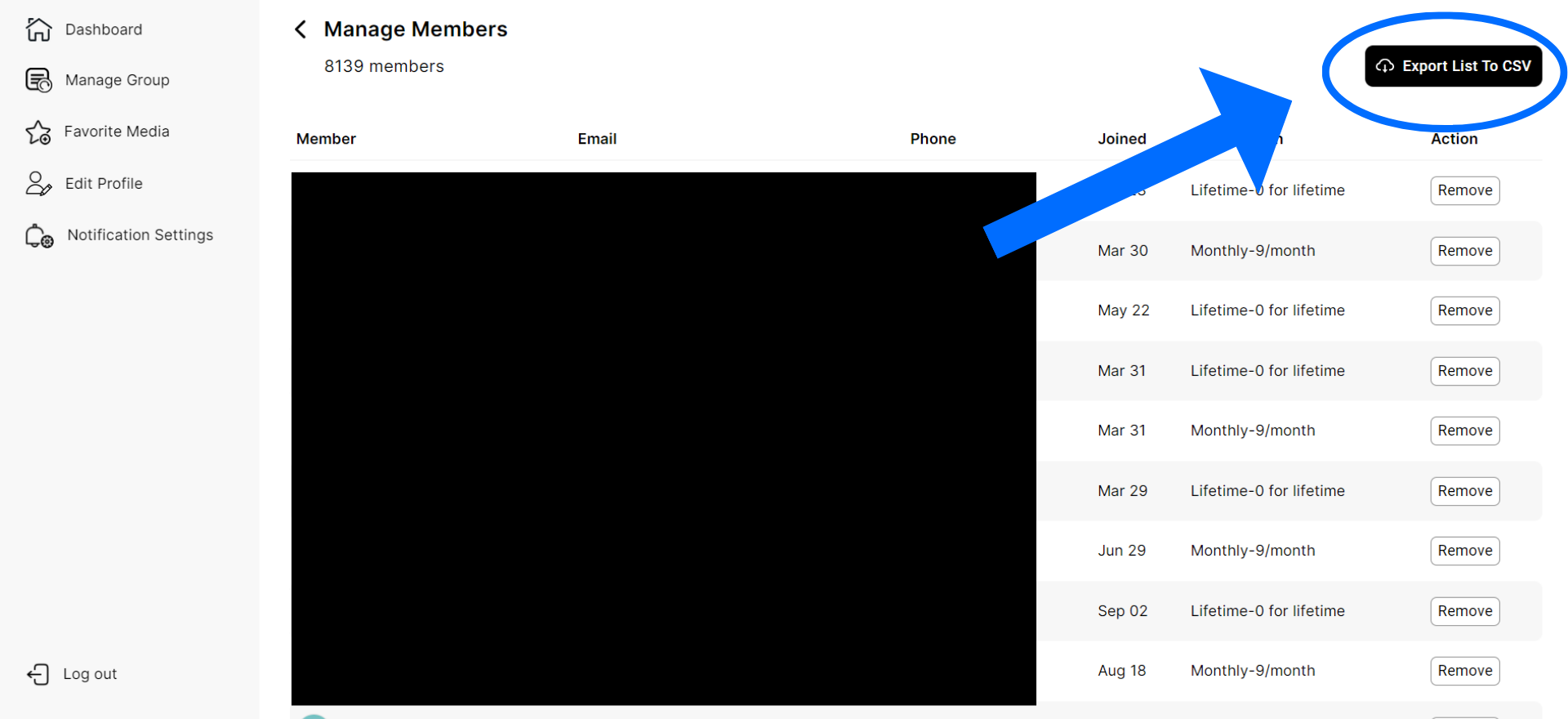Click the Favorite Media star icon
Viewport: 1568px width, 719px height.
click(x=38, y=132)
